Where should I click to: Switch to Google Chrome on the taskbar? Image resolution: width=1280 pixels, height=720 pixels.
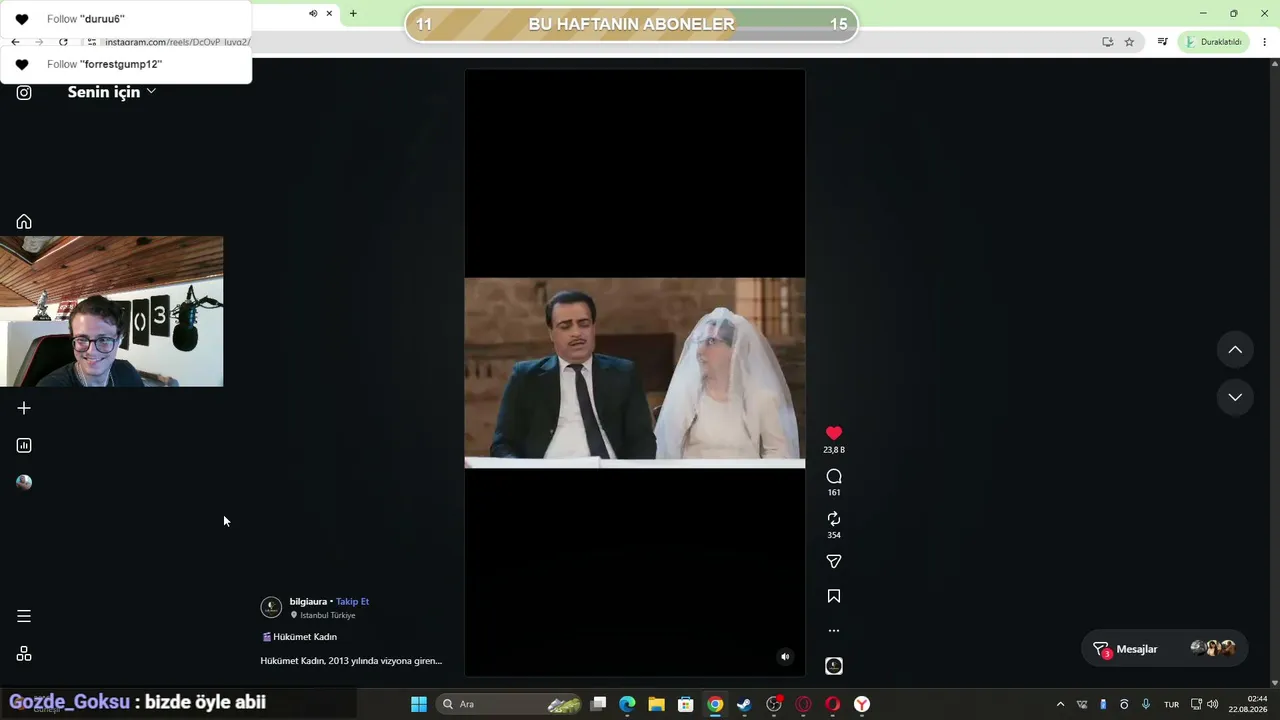(715, 704)
